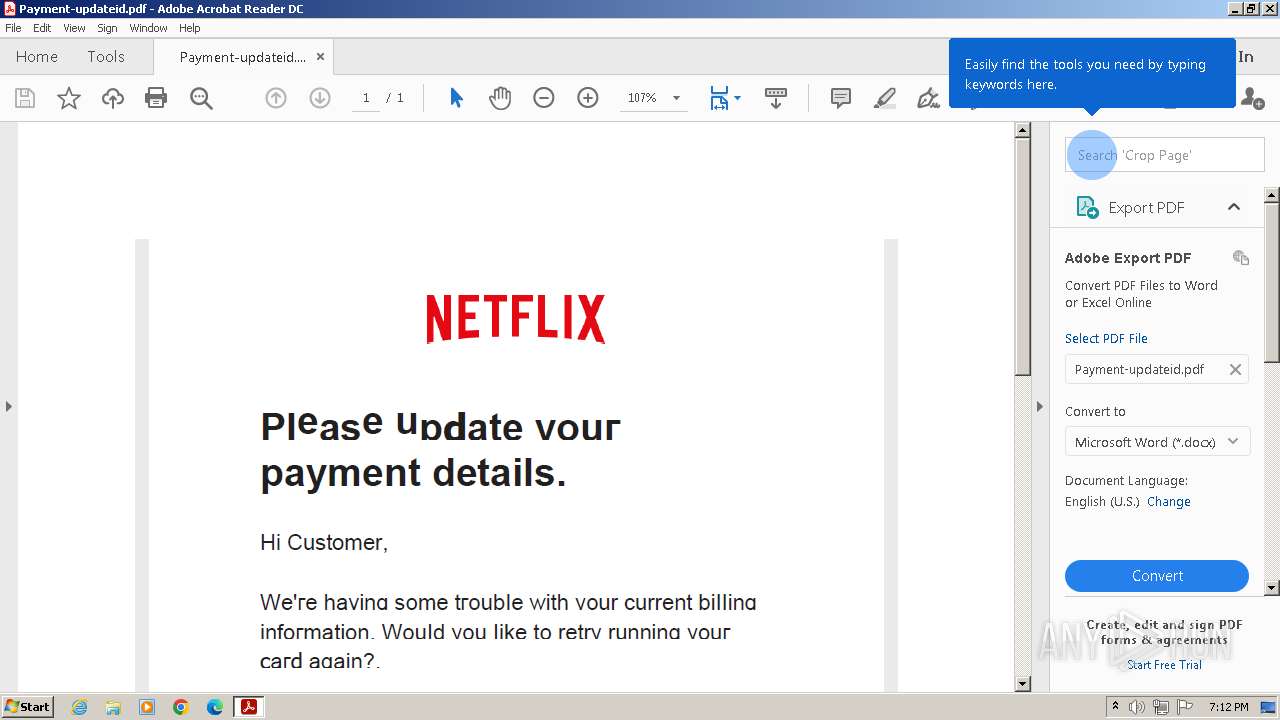The width and height of the screenshot is (1280, 720).
Task: Switch to the Home tab
Action: (x=37, y=57)
